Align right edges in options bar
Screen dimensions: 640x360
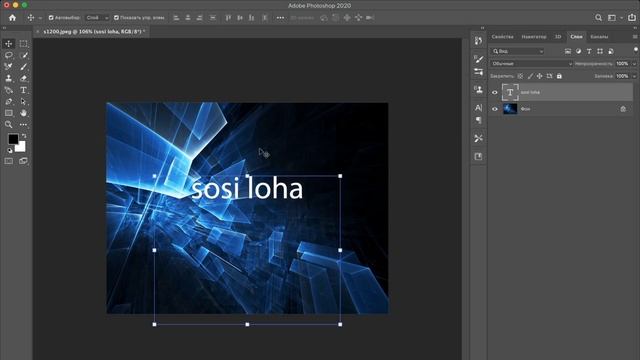[x=200, y=18]
